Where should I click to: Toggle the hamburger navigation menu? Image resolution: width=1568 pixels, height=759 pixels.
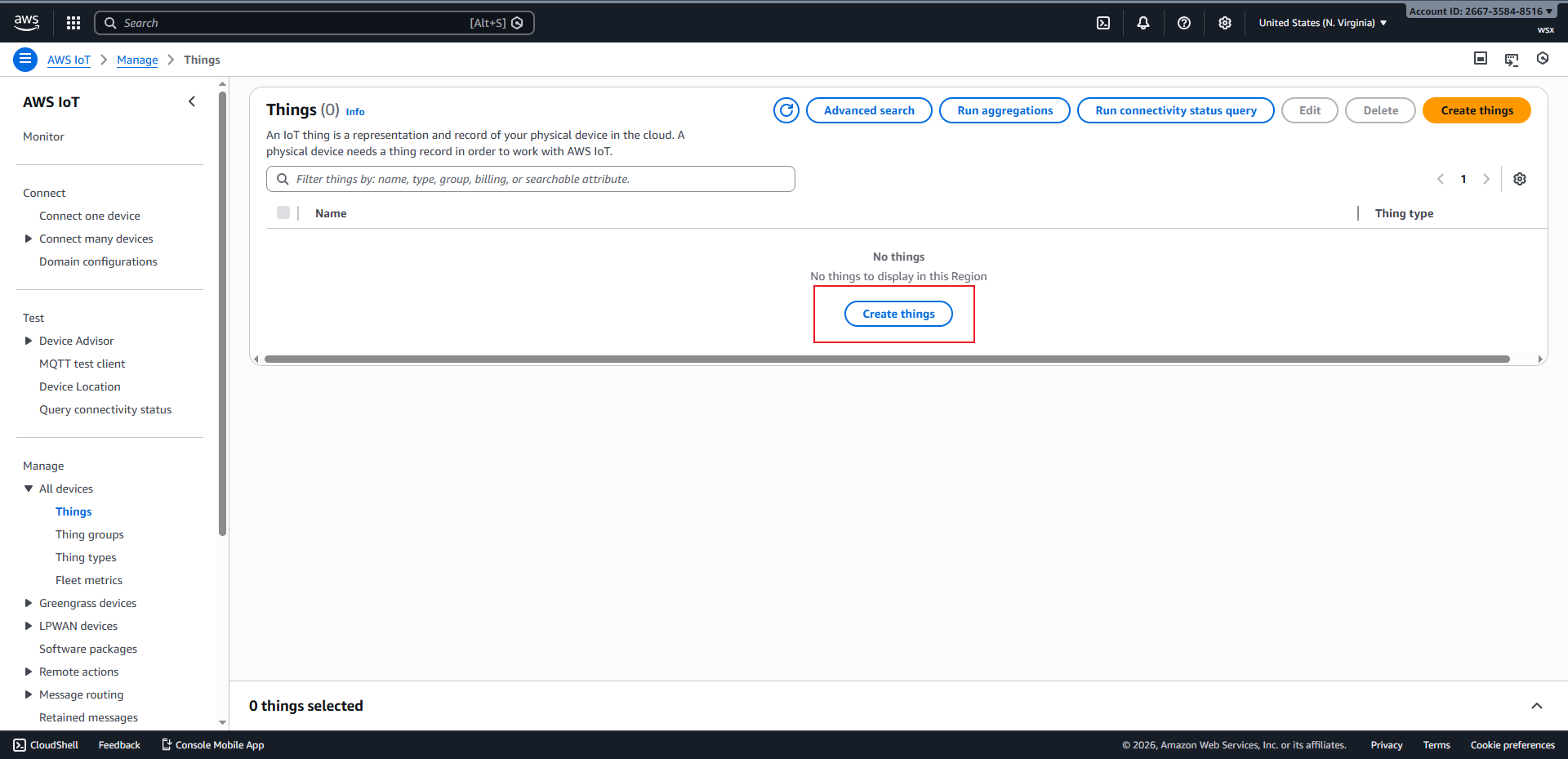[25, 60]
